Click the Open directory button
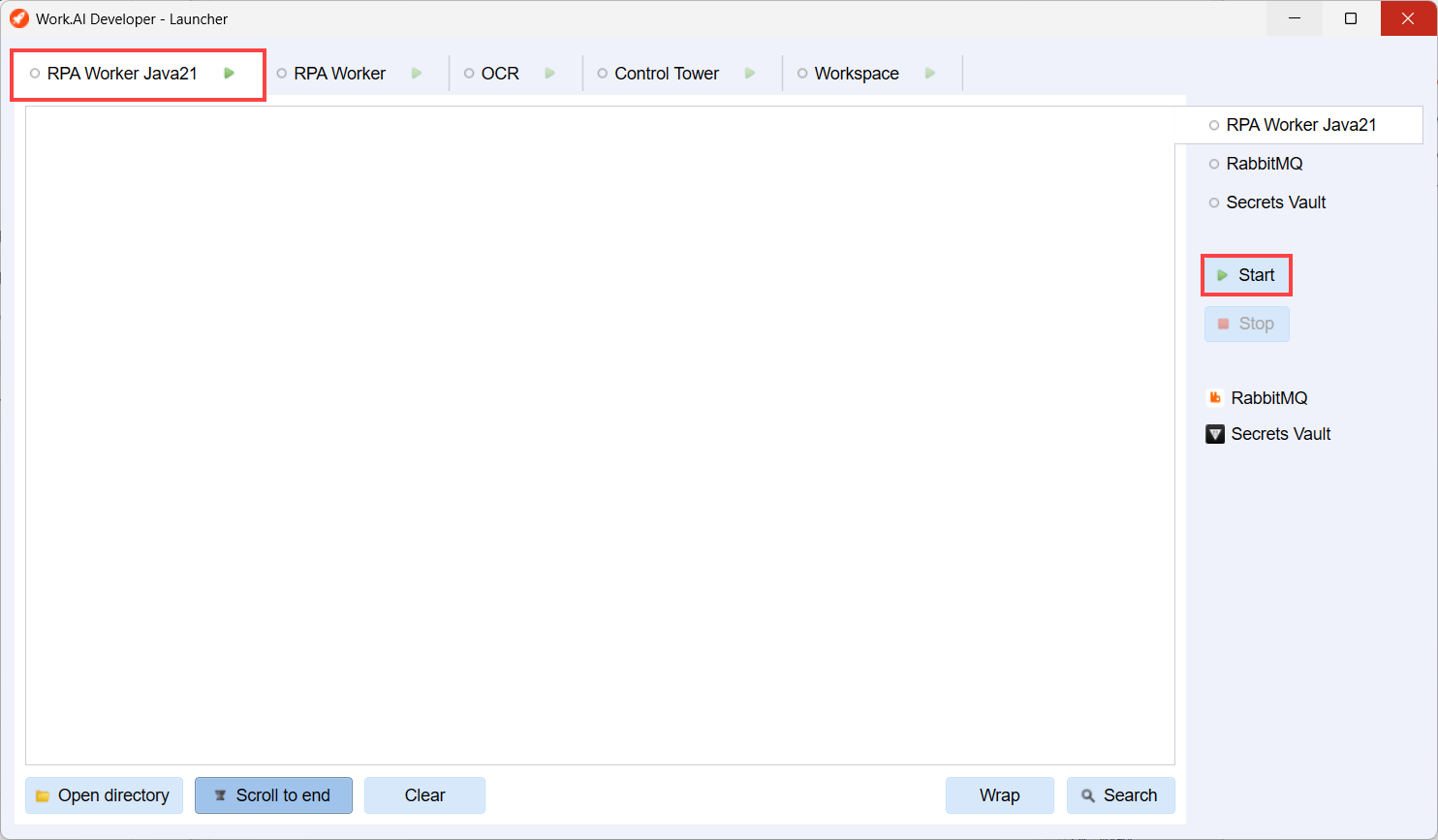 pyautogui.click(x=104, y=795)
